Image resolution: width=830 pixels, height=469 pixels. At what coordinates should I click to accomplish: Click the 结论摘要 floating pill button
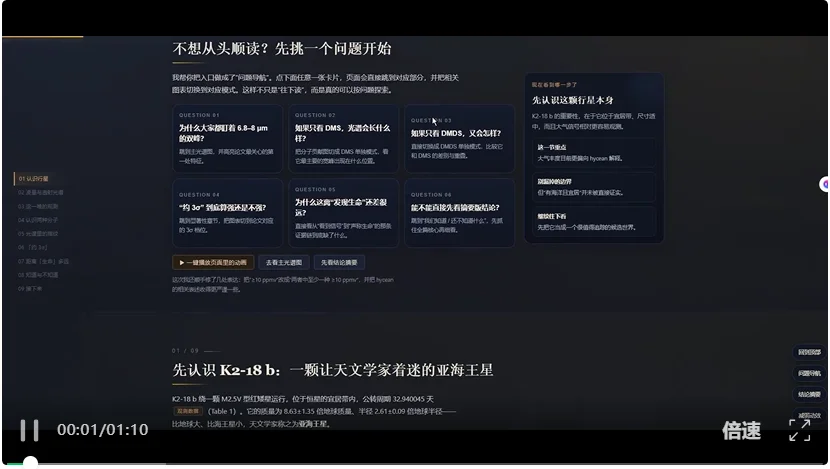(x=809, y=395)
